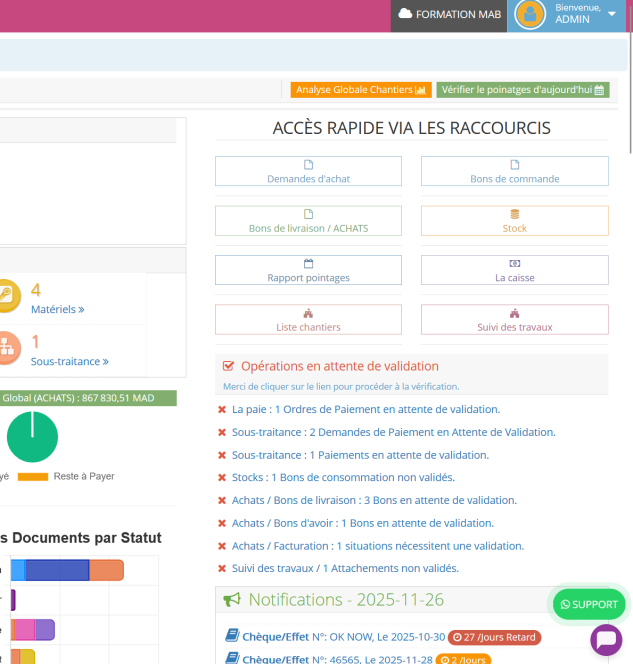Open La paie pending validation link
Screen dimensions: 633x664
pos(366,409)
